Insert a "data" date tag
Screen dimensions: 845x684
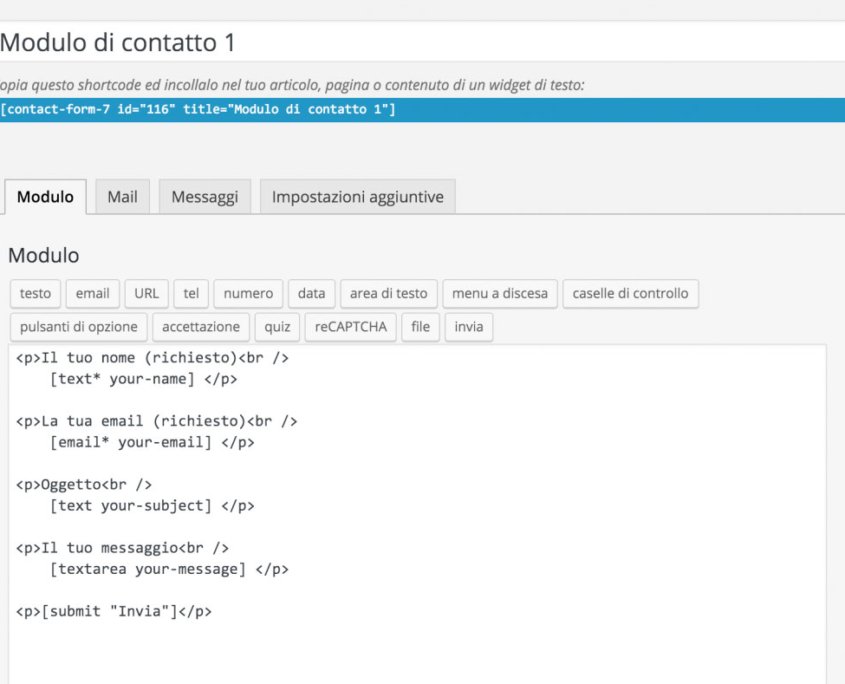pos(311,293)
